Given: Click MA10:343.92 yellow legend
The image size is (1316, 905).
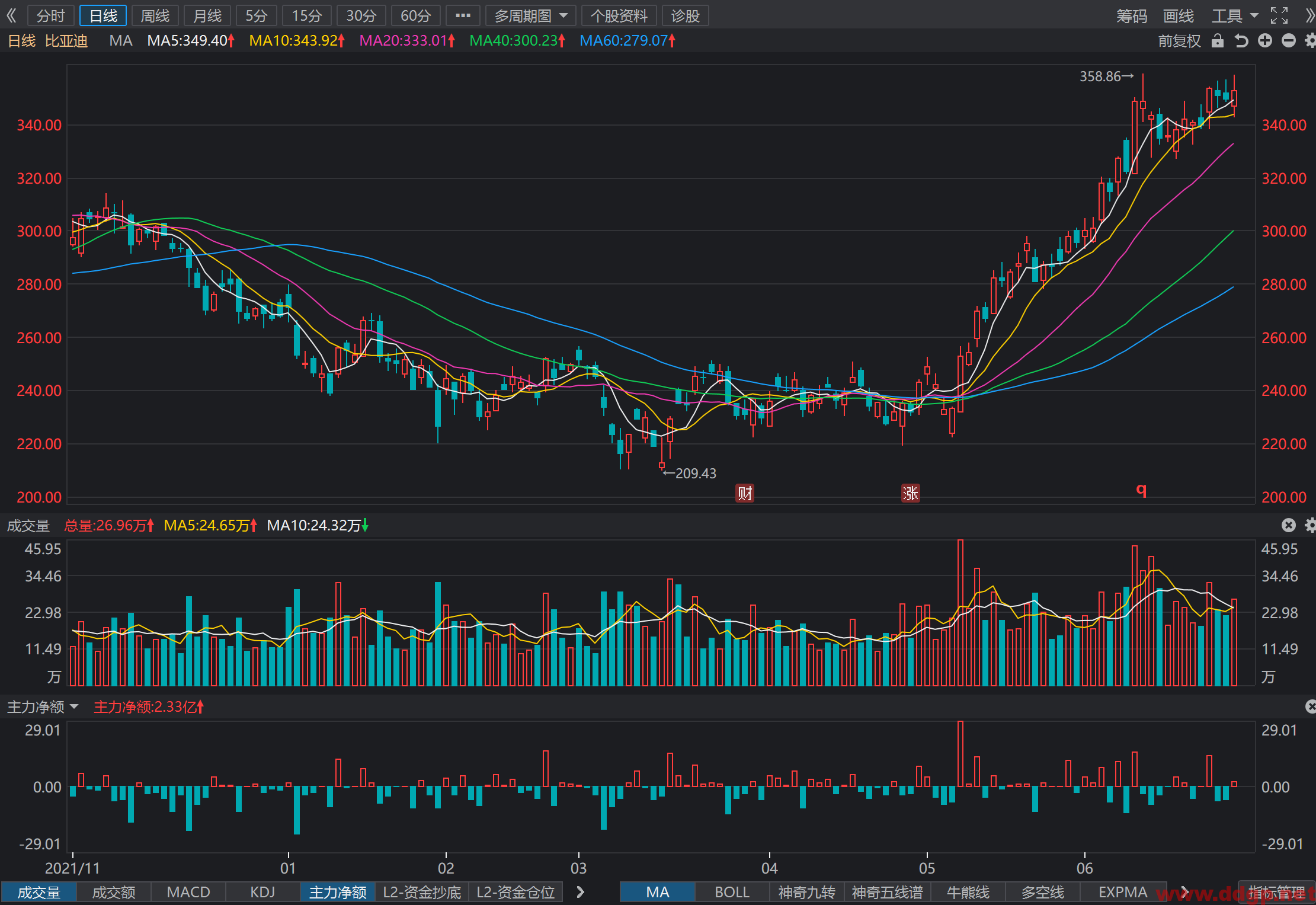Looking at the screenshot, I should point(297,41).
